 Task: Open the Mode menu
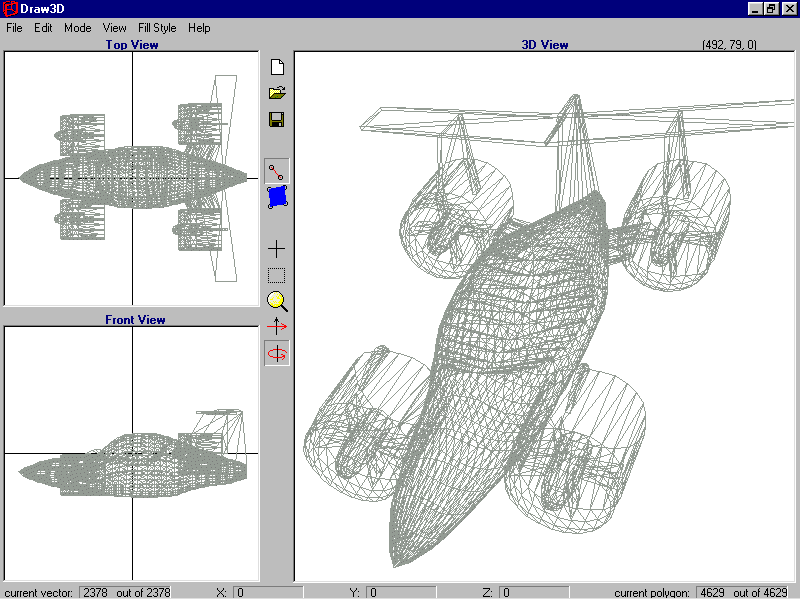tap(78, 28)
